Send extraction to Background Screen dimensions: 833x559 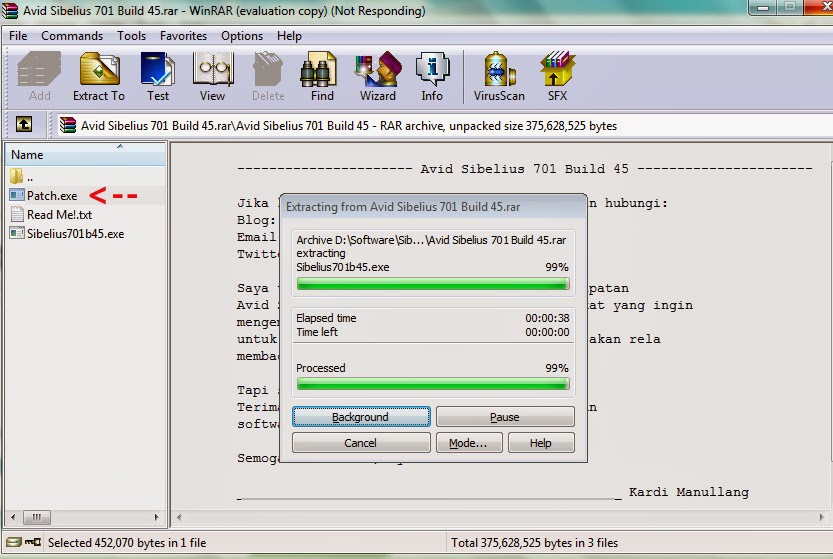point(361,417)
